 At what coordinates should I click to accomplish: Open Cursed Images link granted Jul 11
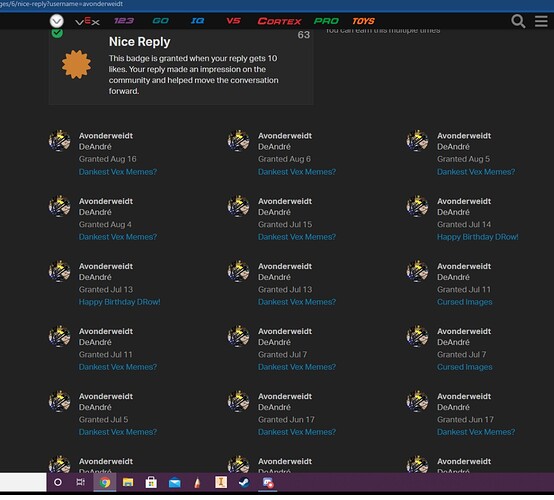(x=464, y=302)
